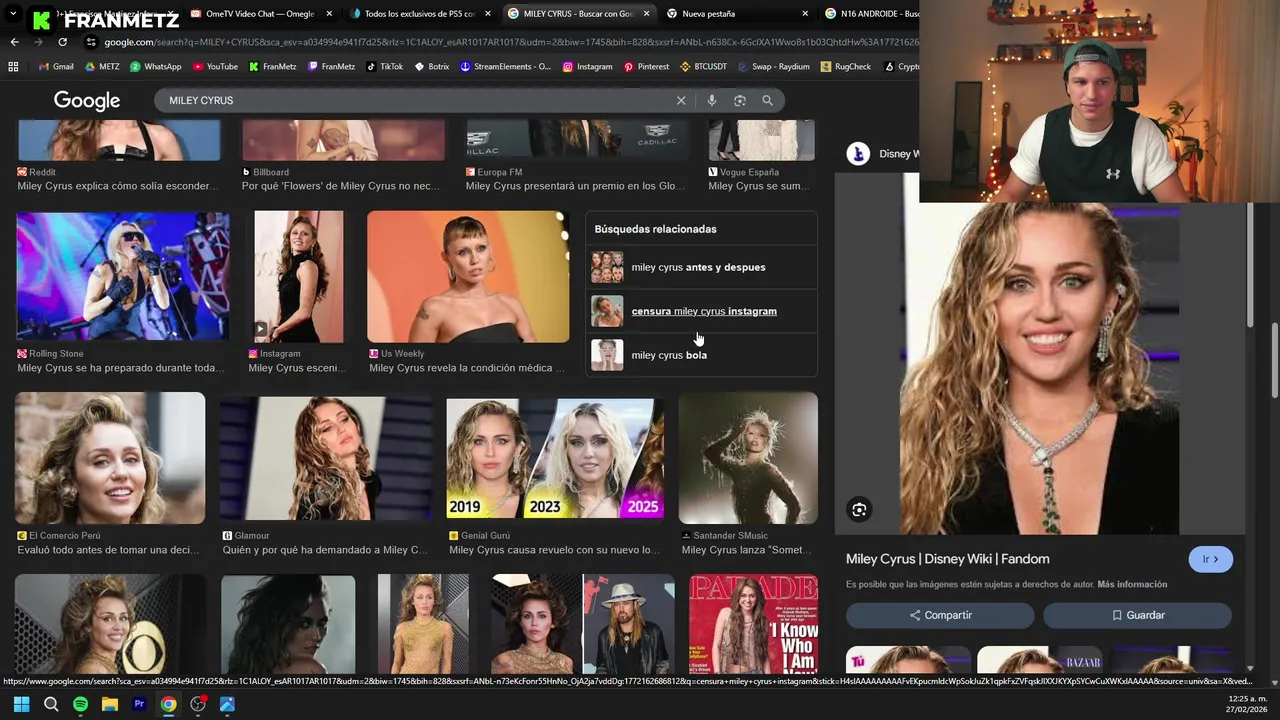Close the OmeTV Video Chat tab
The height and width of the screenshot is (720, 1280).
coord(329,14)
